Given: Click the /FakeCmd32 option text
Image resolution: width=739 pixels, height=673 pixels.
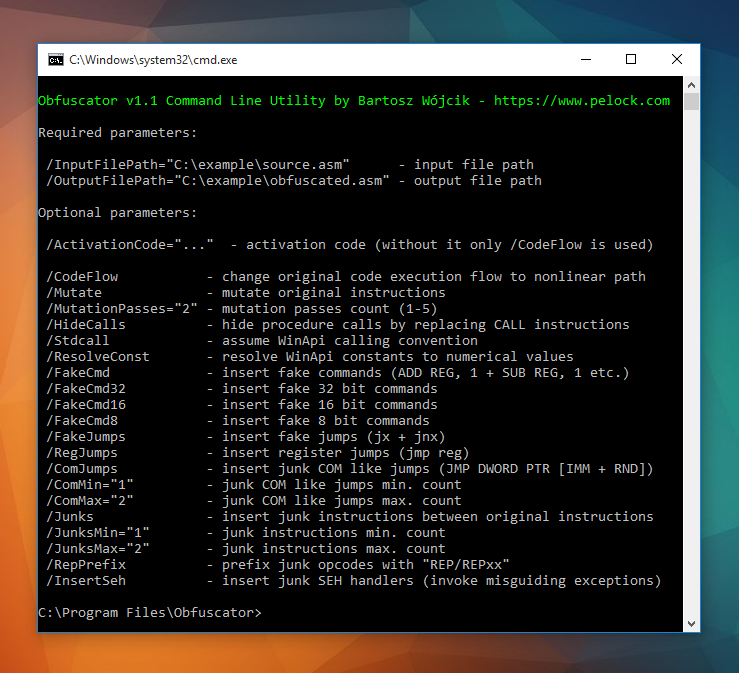Looking at the screenshot, I should pos(86,389).
